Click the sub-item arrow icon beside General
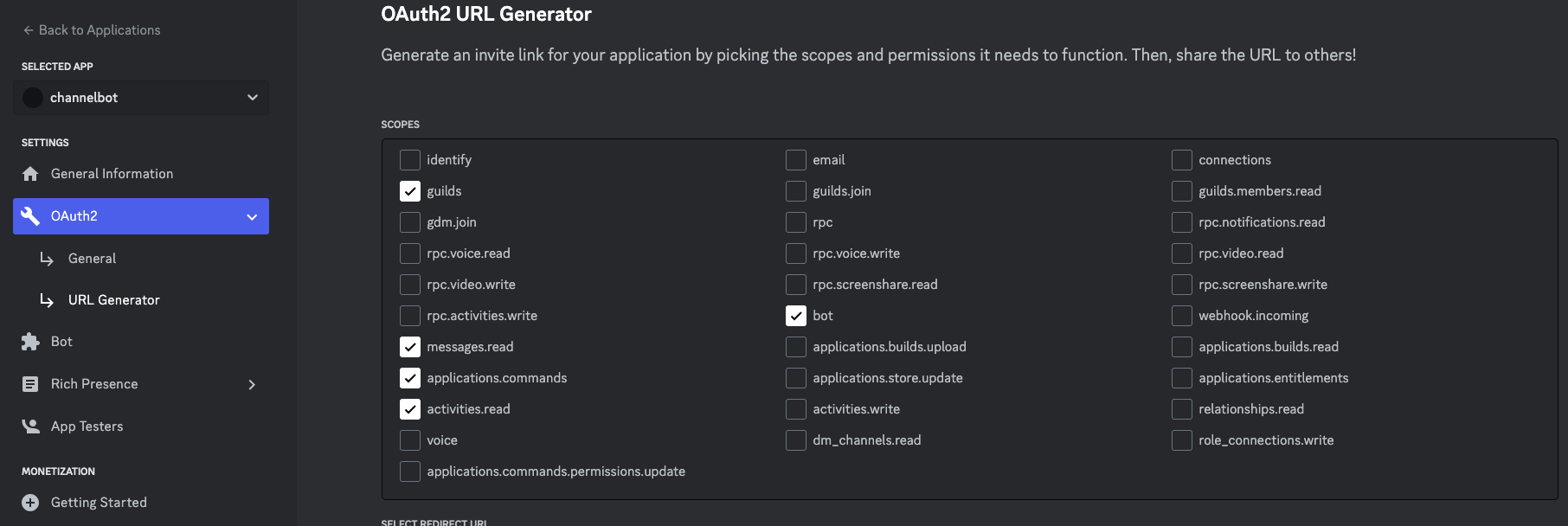 (47, 259)
